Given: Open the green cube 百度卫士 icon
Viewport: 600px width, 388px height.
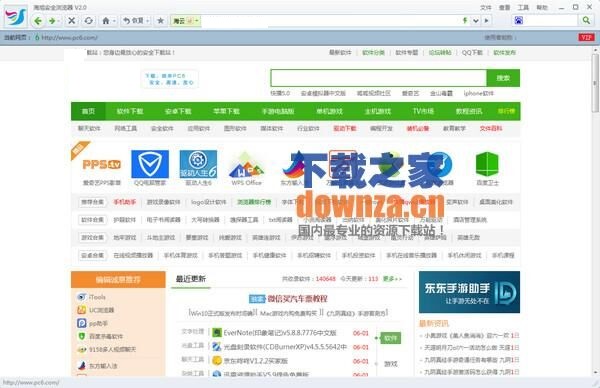Looking at the screenshot, I should tap(487, 164).
